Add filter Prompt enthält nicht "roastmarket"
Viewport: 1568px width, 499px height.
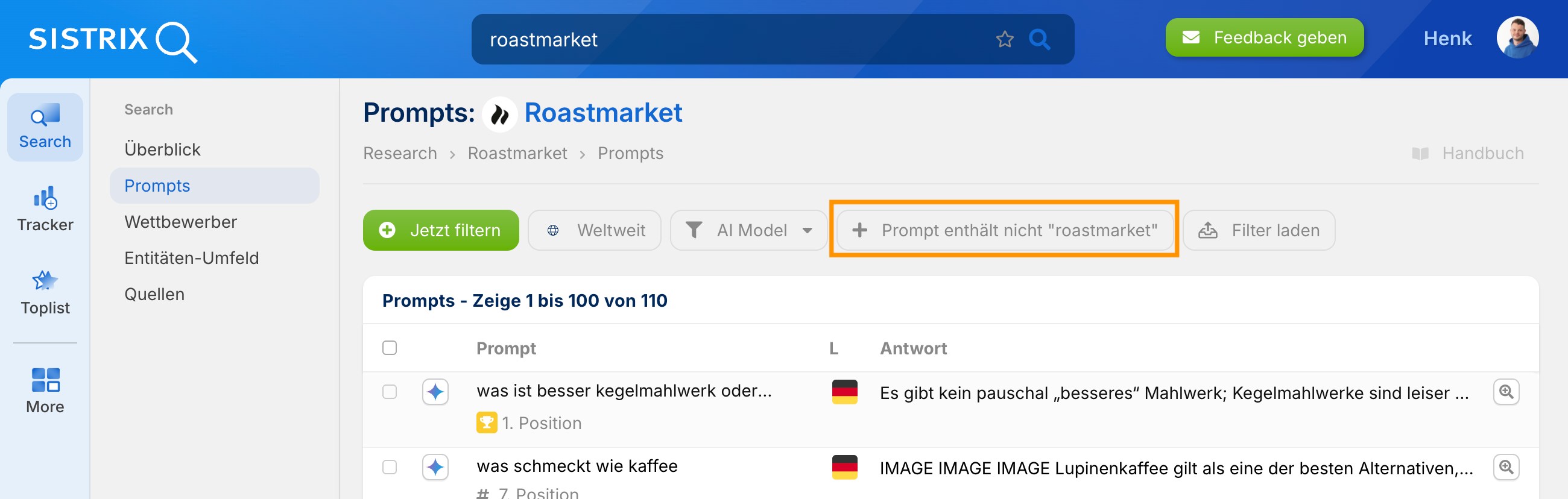pyautogui.click(x=1004, y=231)
